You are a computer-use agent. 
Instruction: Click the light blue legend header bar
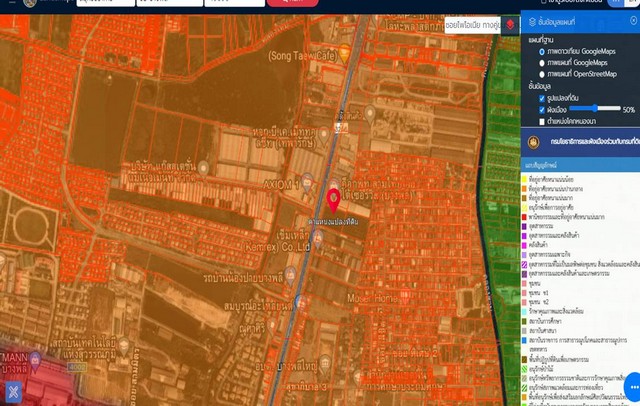pos(580,165)
